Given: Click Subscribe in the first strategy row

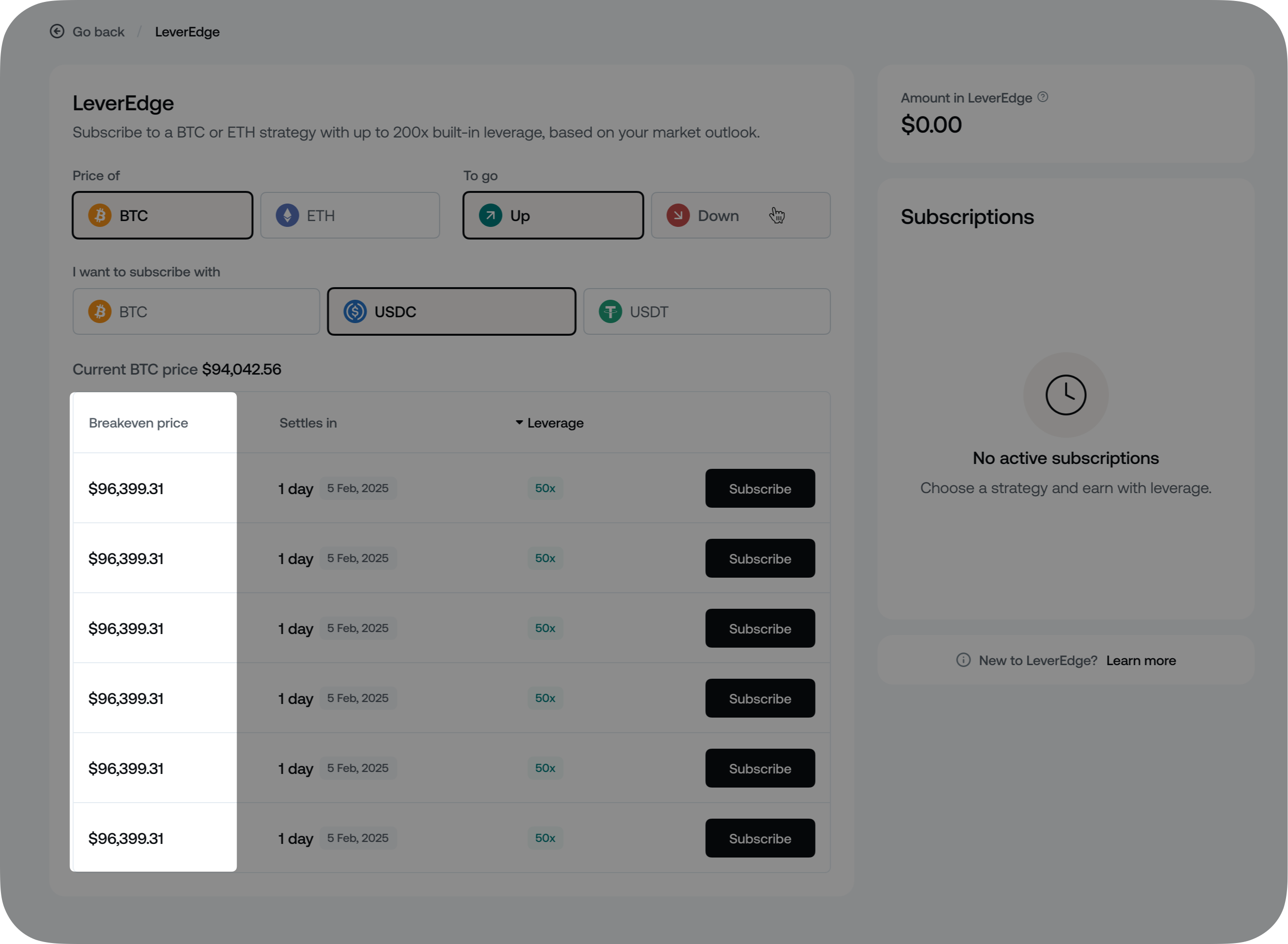Looking at the screenshot, I should [x=760, y=489].
